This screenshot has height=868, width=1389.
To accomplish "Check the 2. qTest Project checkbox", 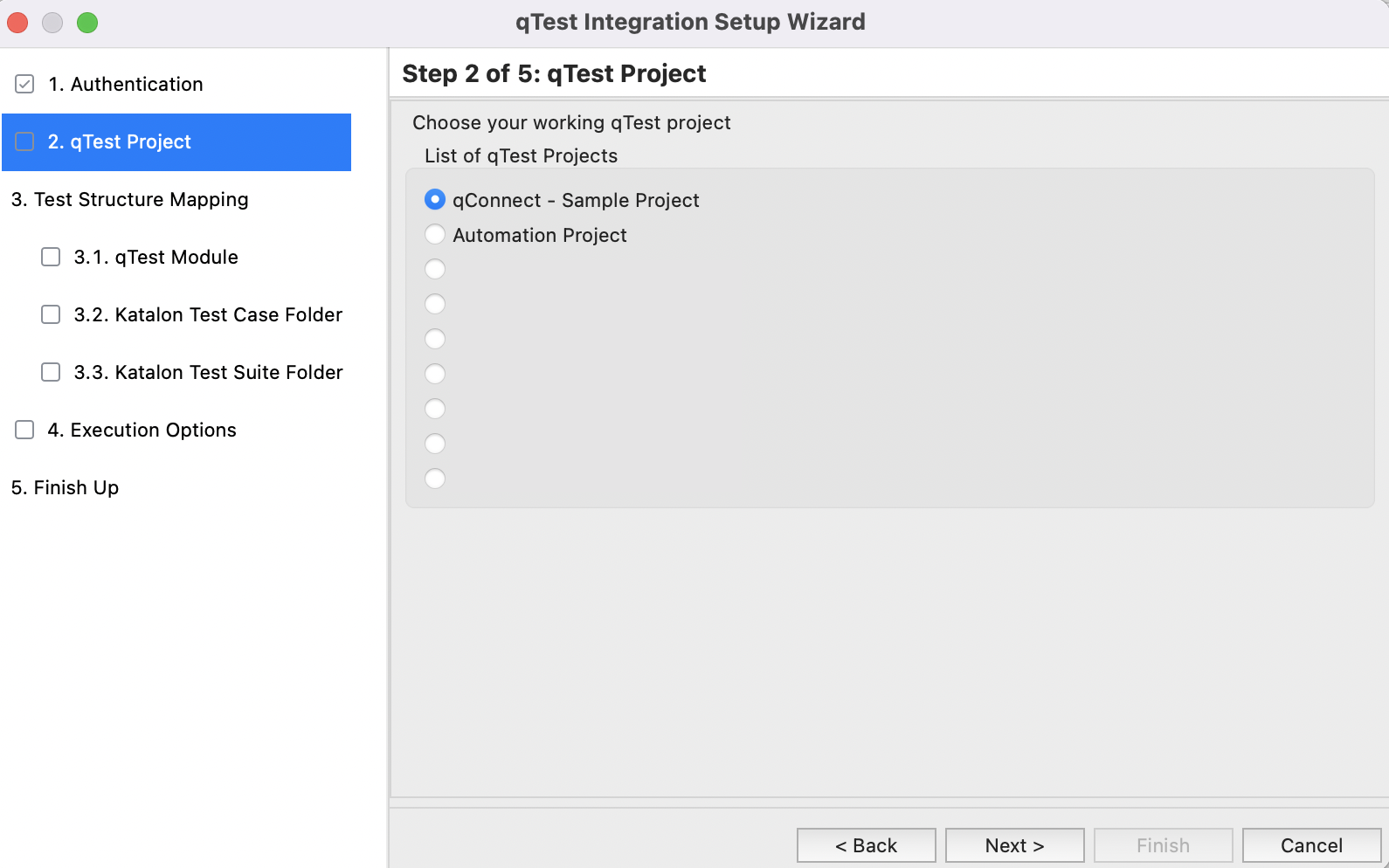I will pyautogui.click(x=24, y=141).
